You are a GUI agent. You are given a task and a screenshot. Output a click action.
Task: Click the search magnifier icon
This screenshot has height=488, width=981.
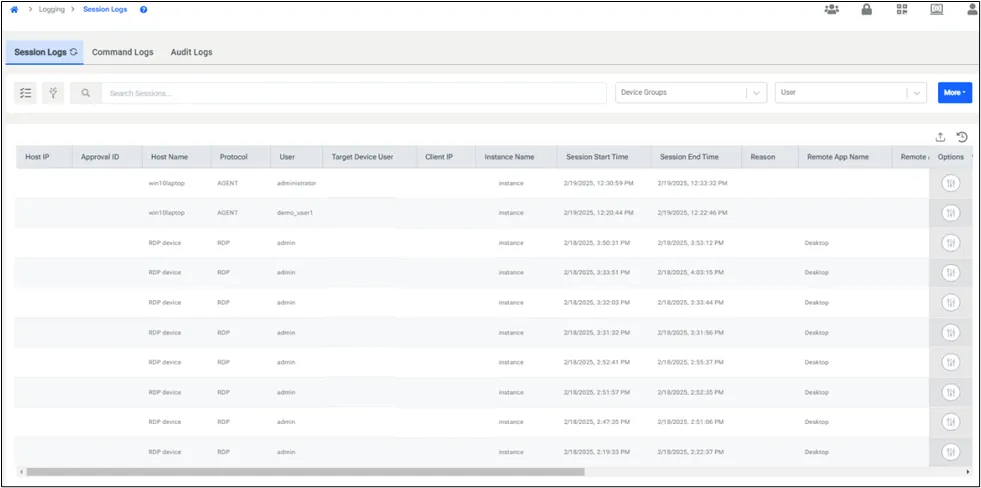(x=86, y=93)
